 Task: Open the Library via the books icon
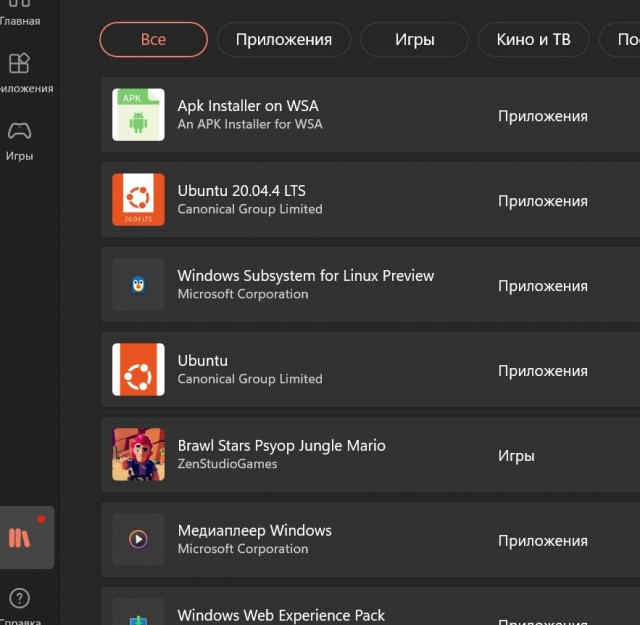[x=20, y=537]
